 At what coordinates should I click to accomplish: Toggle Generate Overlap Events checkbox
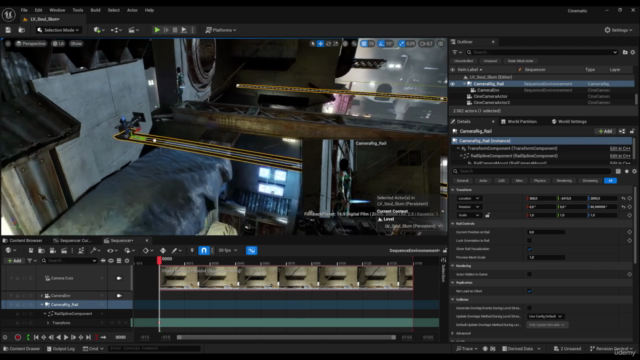click(529, 308)
